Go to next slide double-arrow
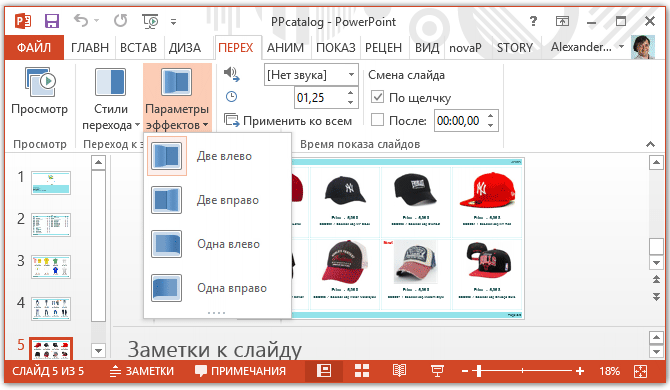670x390 pixels. click(656, 296)
